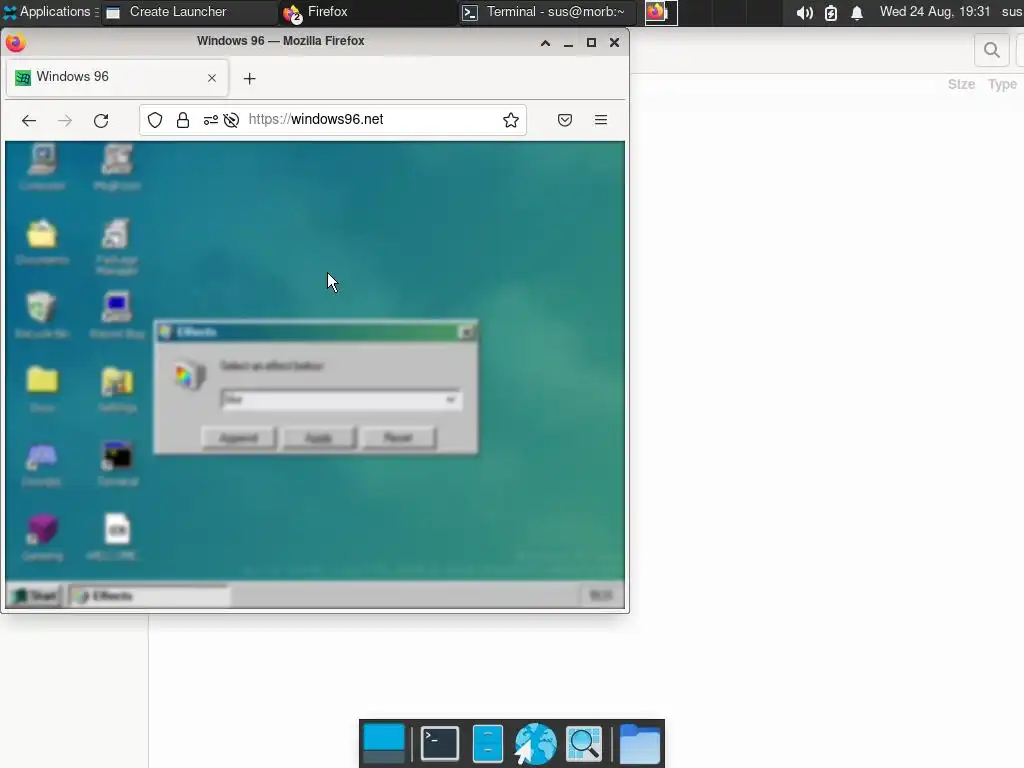Viewport: 1024px width, 768px height.
Task: View site security lock information
Action: (x=183, y=120)
